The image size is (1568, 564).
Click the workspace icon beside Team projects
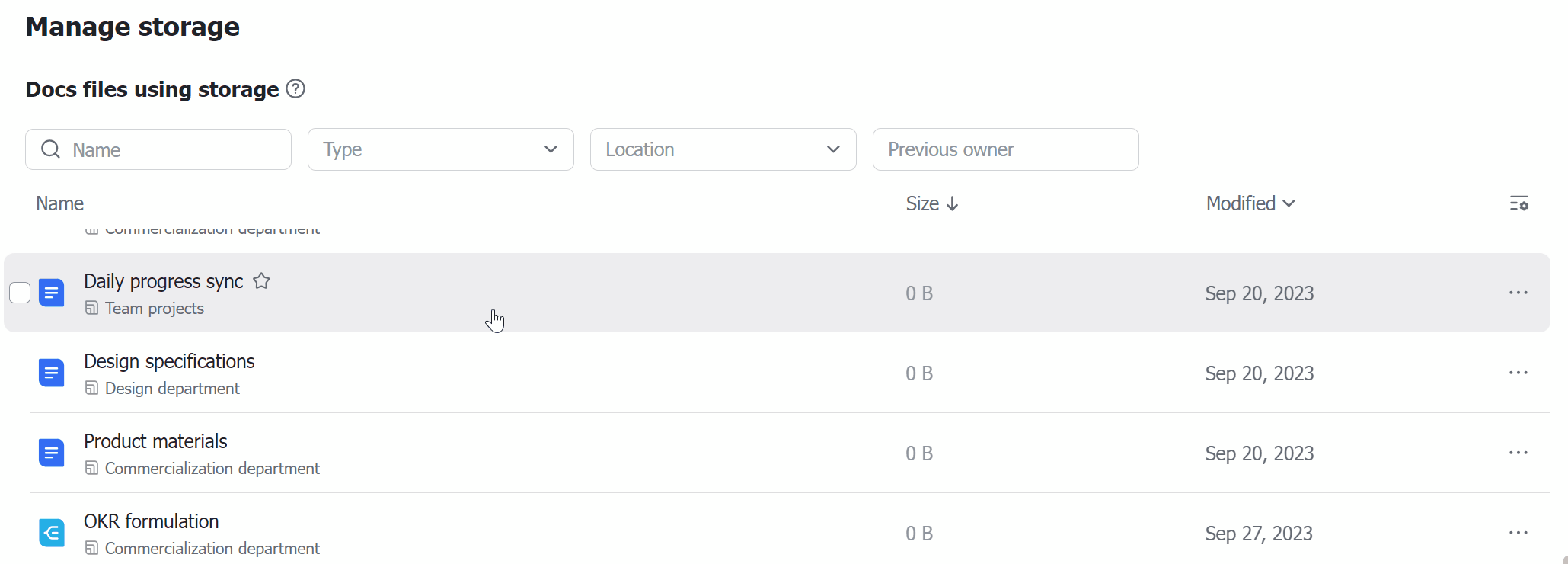pos(92,308)
